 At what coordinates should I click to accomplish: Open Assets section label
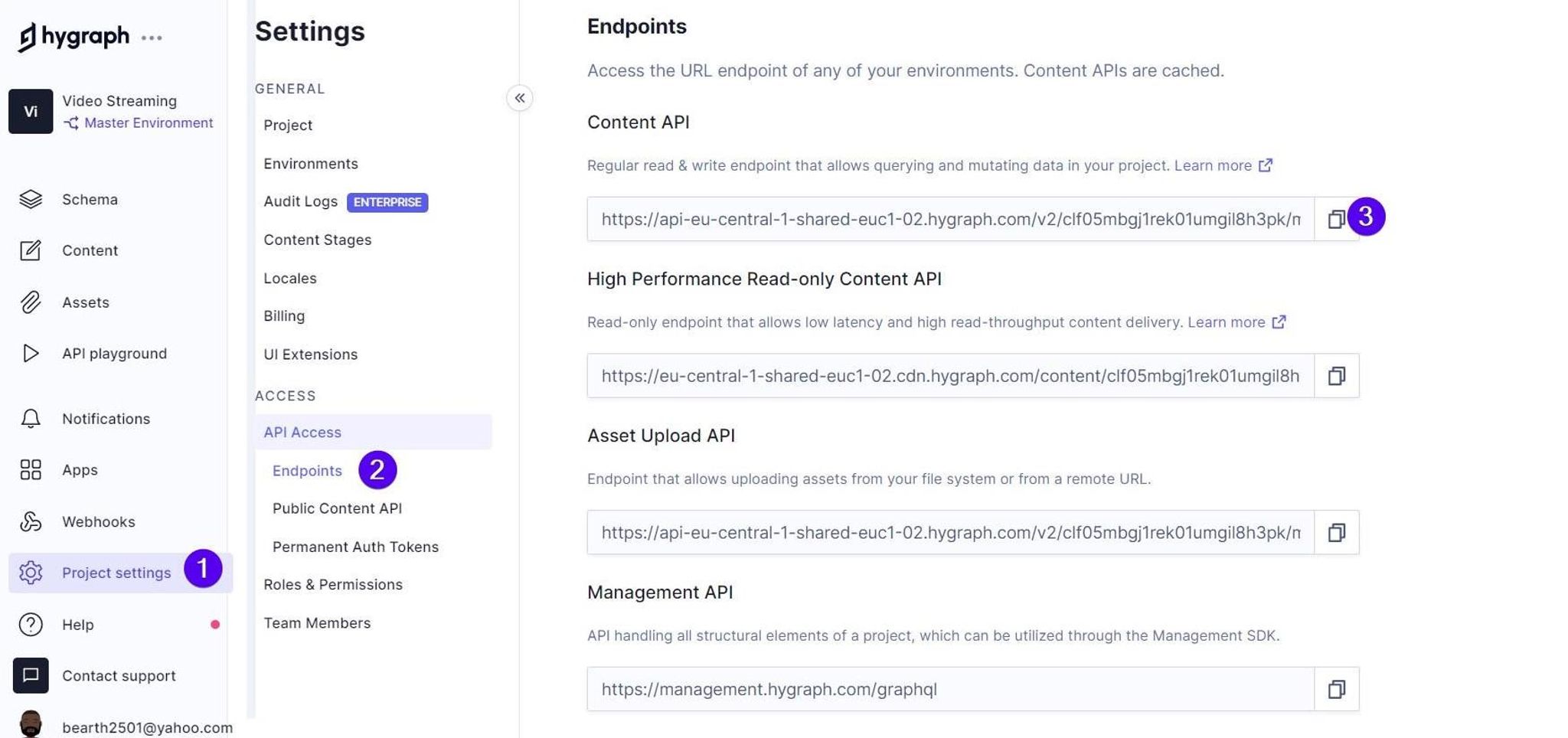[x=86, y=302]
